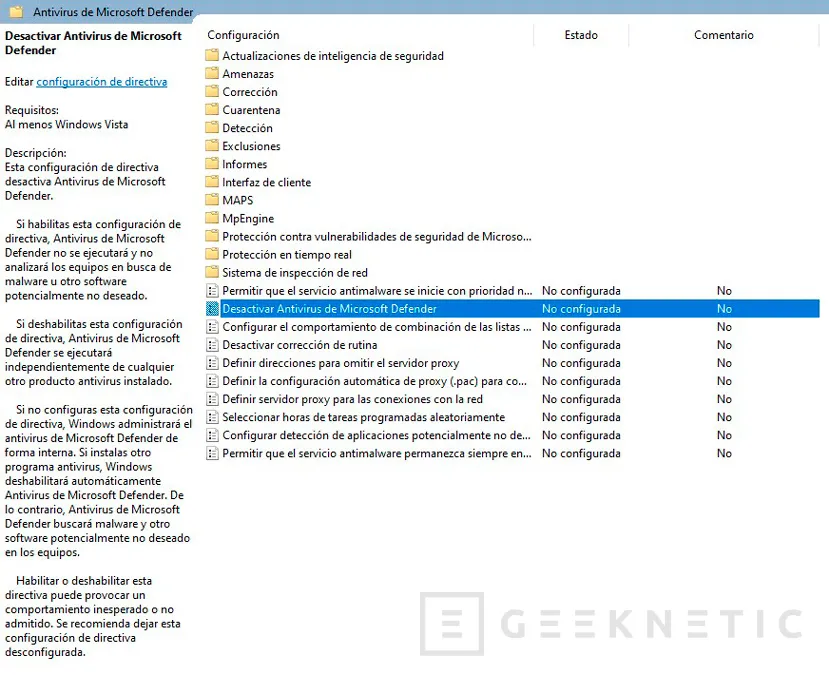829x675 pixels.
Task: Select the Exclusiones folder name
Action: [x=251, y=146]
